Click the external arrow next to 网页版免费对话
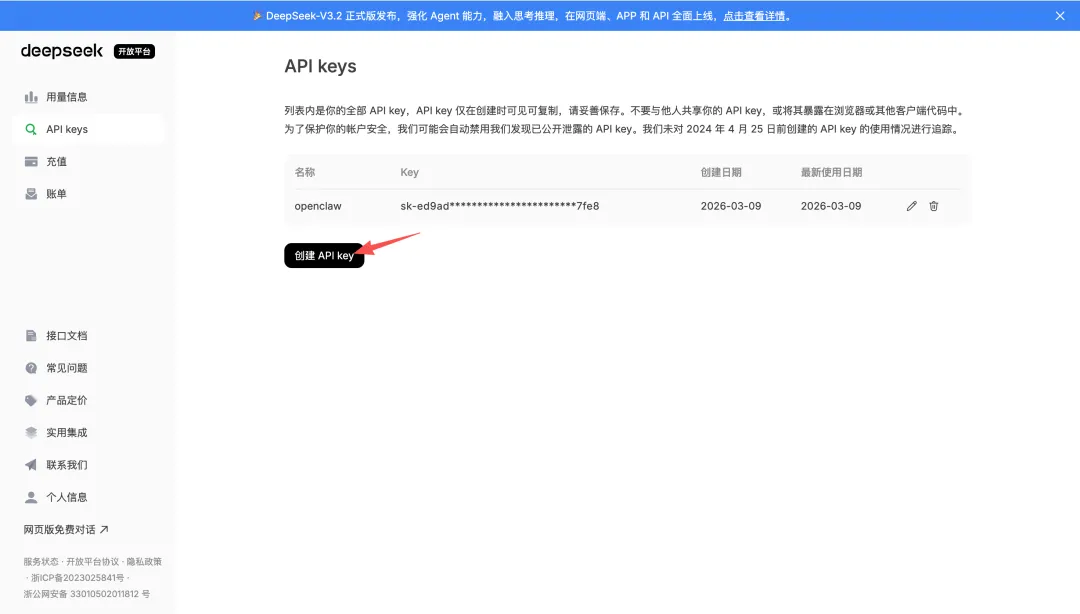This screenshot has height=614, width=1080. tap(104, 530)
